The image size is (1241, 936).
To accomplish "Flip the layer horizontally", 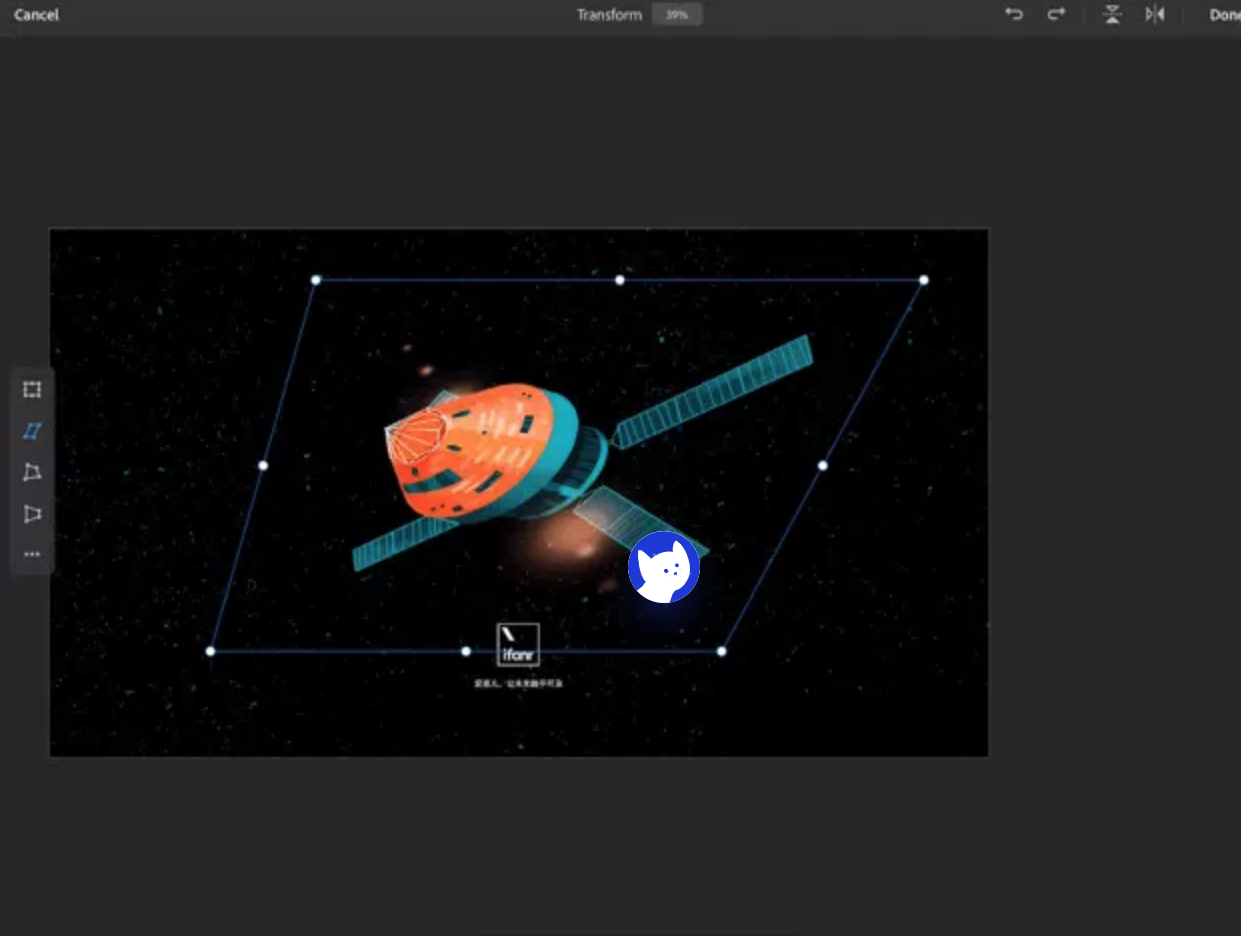I will coord(1155,14).
